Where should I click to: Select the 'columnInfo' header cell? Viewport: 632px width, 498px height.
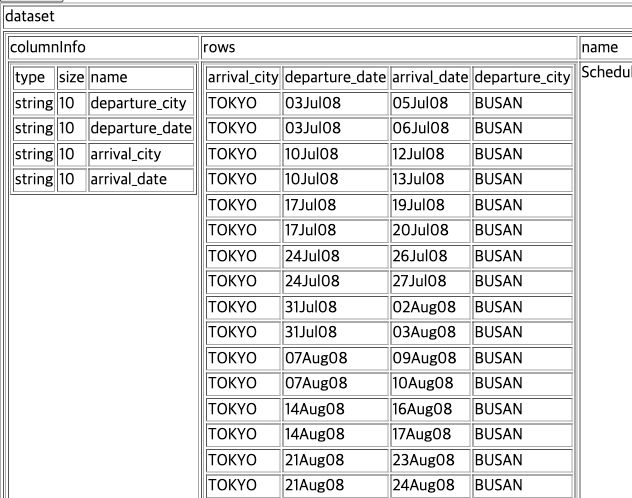[103, 48]
